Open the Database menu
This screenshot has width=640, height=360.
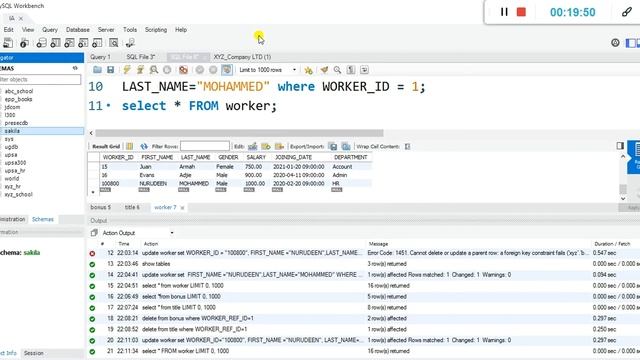[x=78, y=30]
